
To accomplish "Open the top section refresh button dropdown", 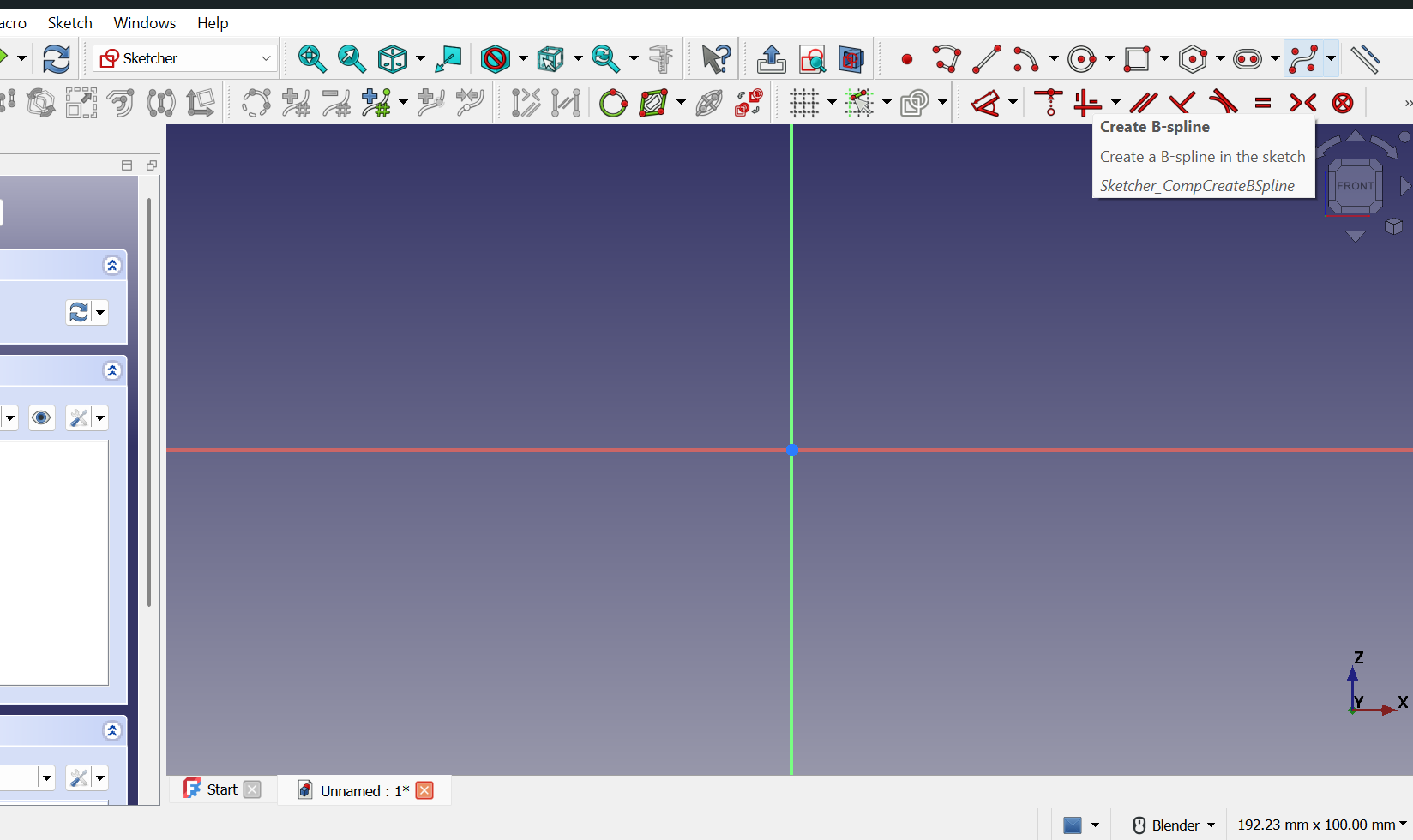I will [x=100, y=312].
